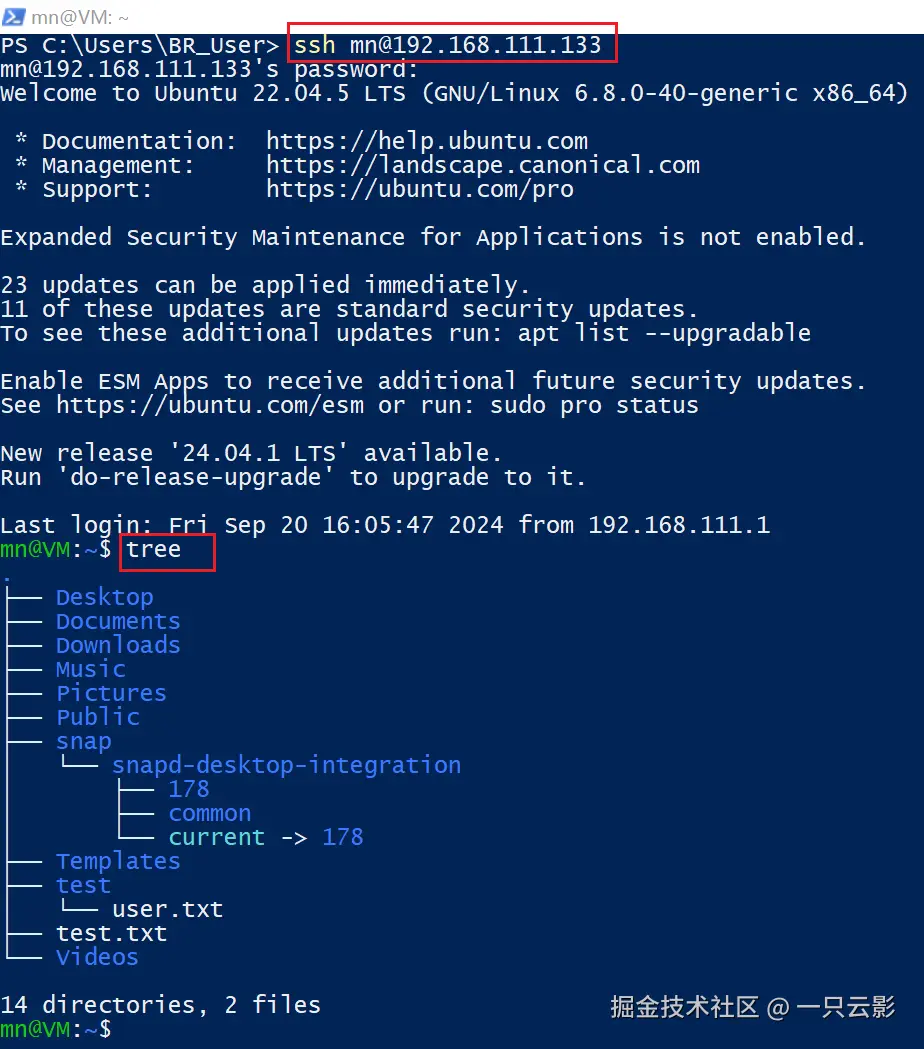Click the test.txt file entry
This screenshot has height=1049, width=924.
pos(111,933)
